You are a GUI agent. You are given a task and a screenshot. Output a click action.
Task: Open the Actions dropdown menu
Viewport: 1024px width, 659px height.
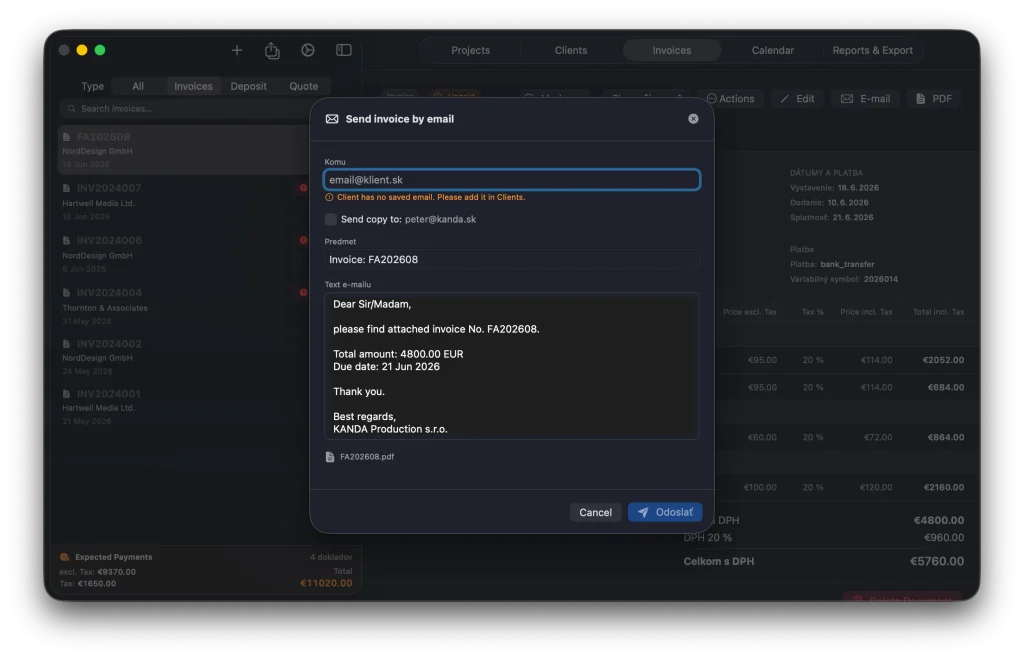click(730, 99)
